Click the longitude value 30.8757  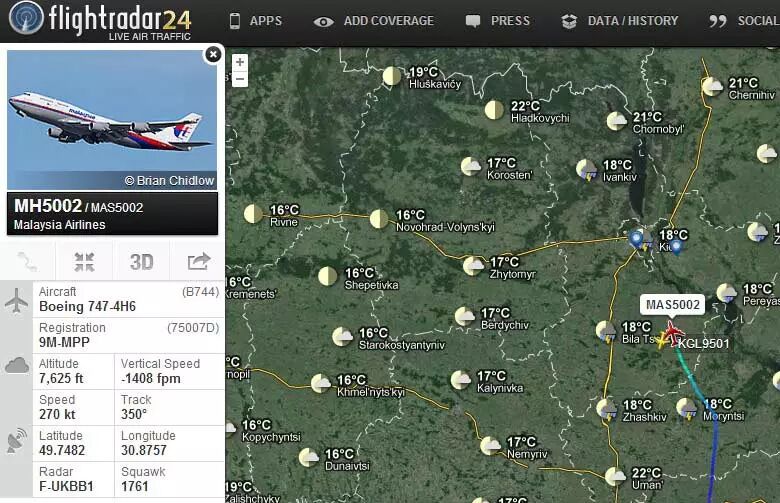click(144, 450)
